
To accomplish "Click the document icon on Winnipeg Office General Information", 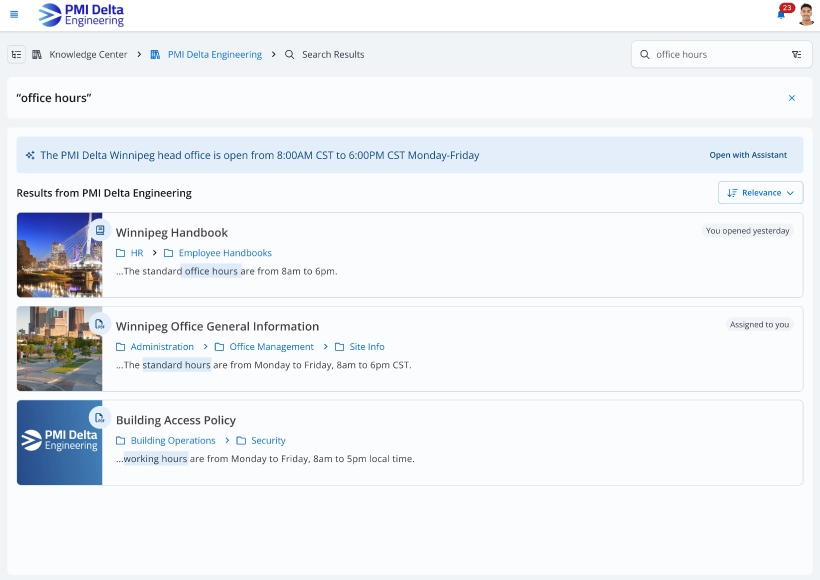I will (x=100, y=324).
